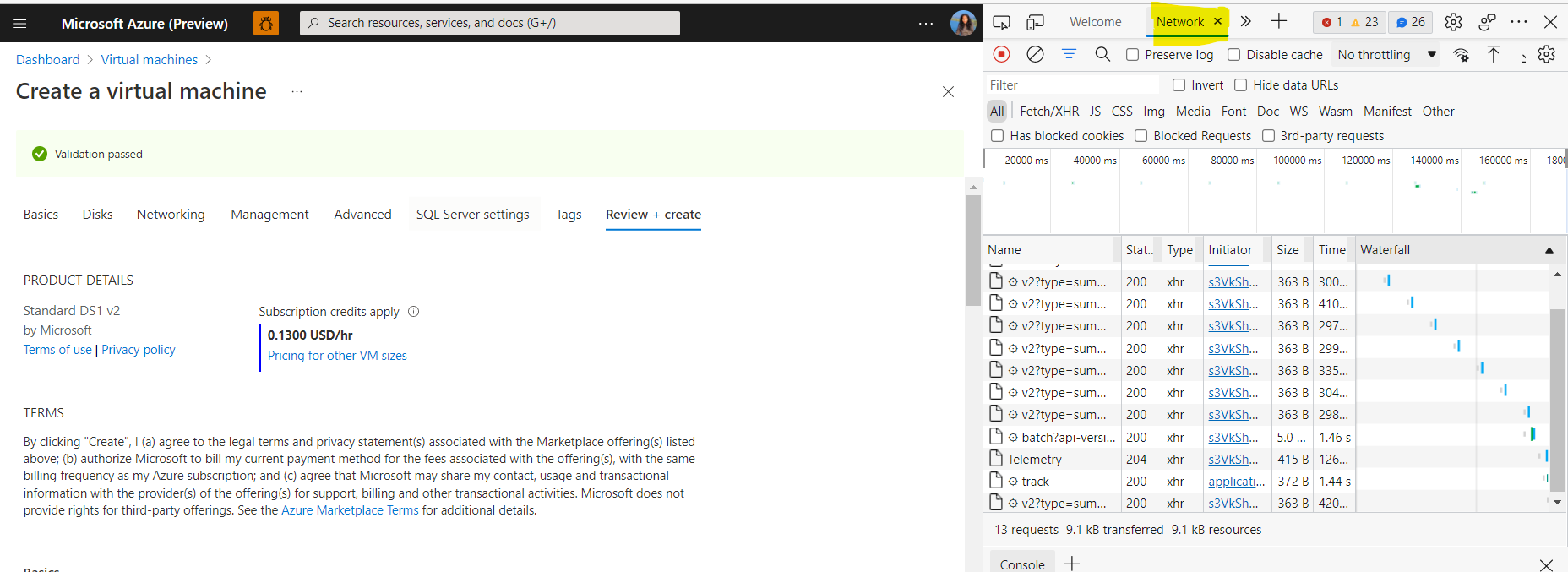This screenshot has height=572, width=1568.
Task: Open the Azure header ellipsis menu
Action: (x=926, y=24)
